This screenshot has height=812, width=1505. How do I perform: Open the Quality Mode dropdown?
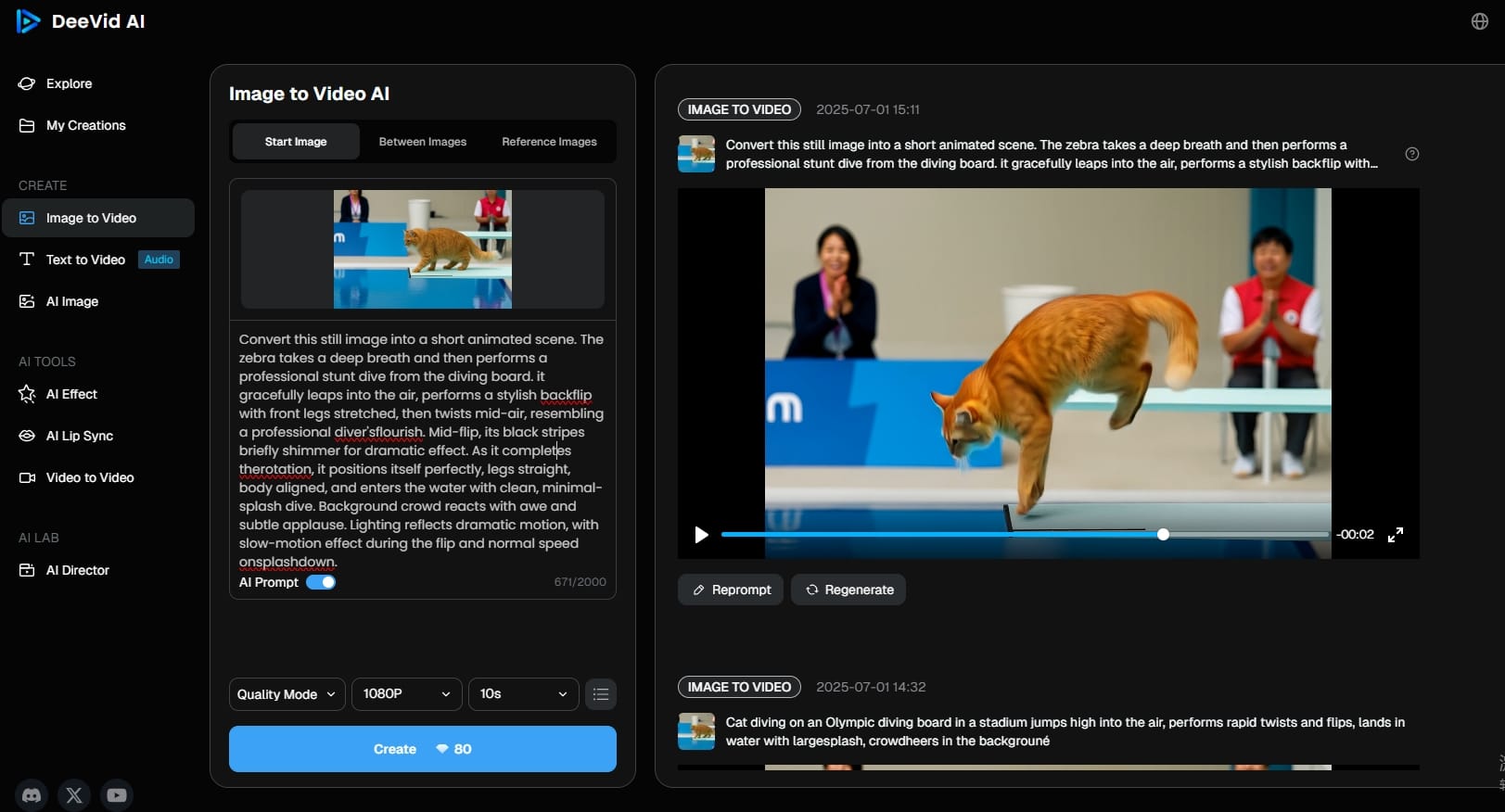287,694
